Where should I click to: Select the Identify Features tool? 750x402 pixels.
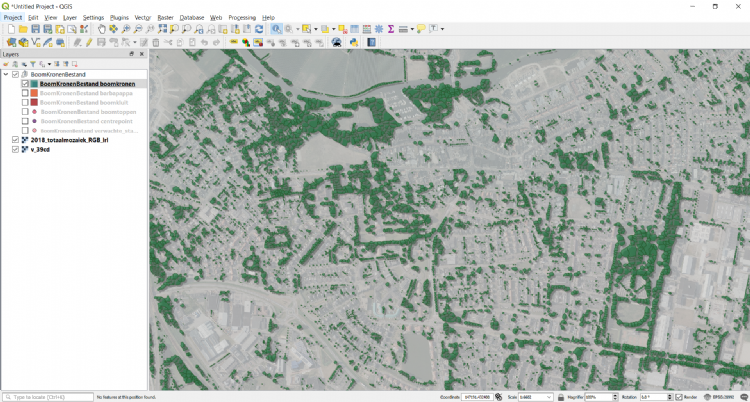[276, 29]
